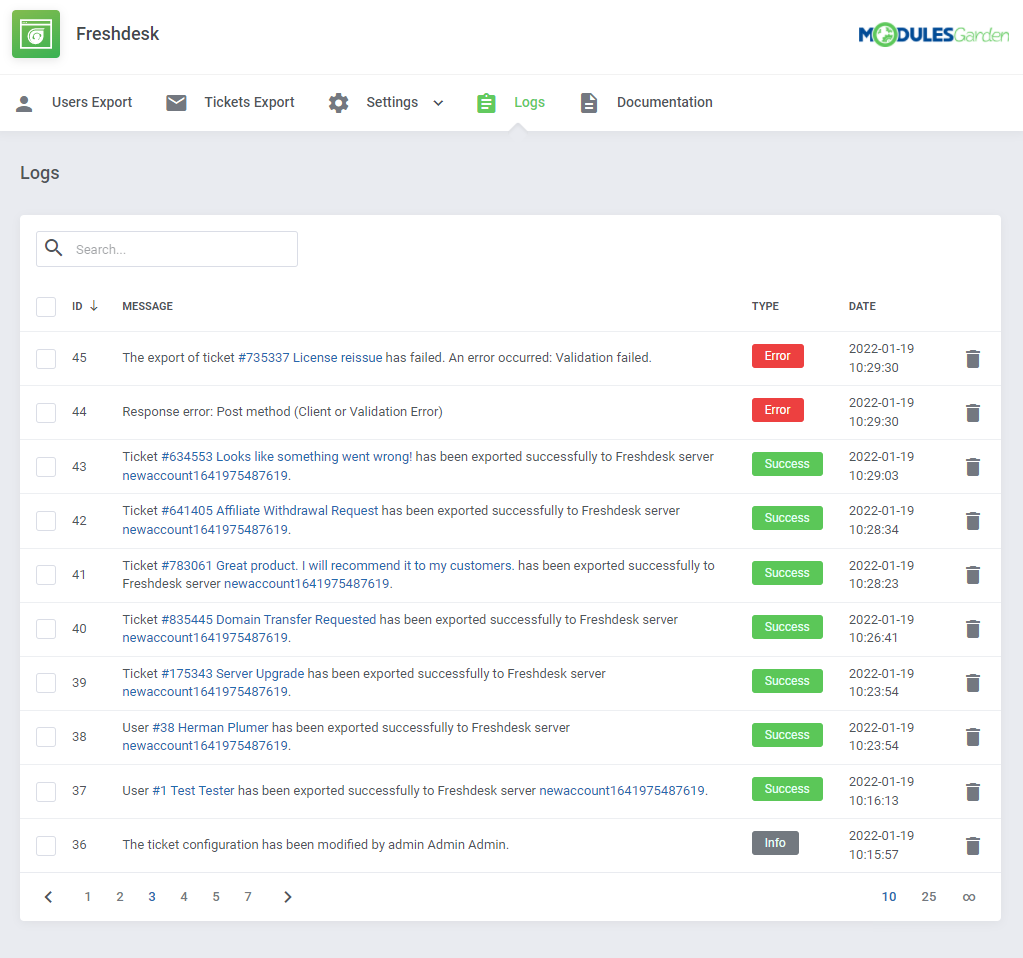Go to page 1
Screen dimensions: 1023x958
87,897
